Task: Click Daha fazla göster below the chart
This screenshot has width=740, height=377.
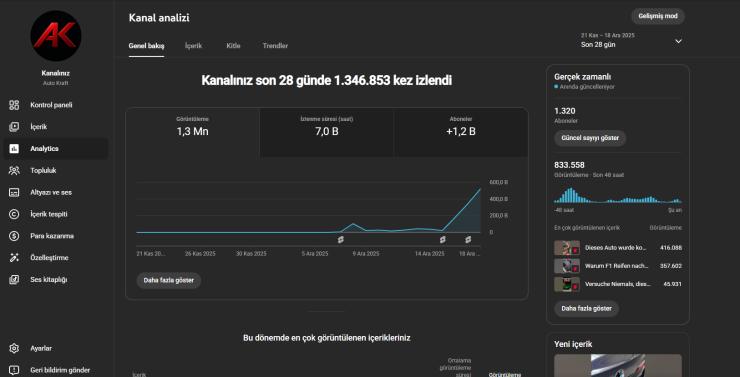Action: click(169, 280)
